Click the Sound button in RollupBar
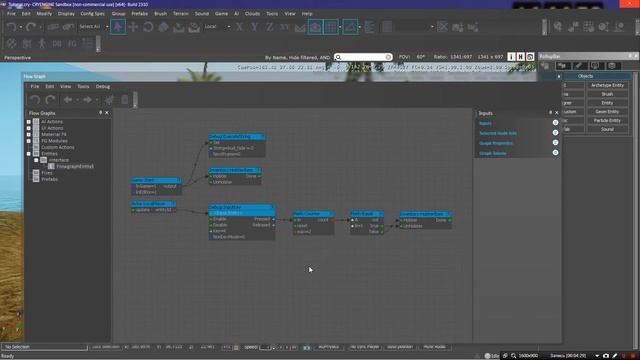The image size is (640, 360). pyautogui.click(x=607, y=129)
